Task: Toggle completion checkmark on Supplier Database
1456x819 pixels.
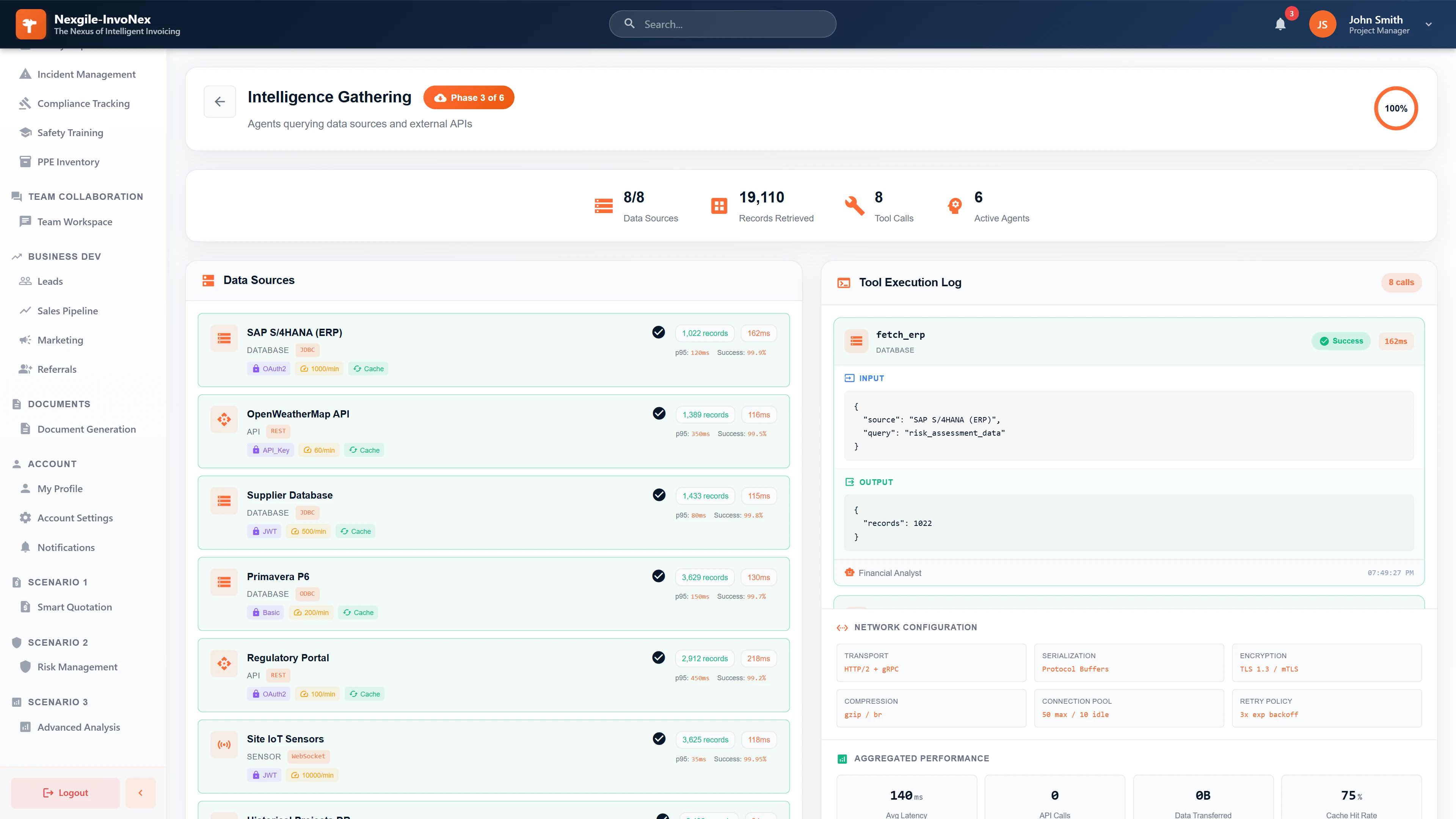Action: coord(659,494)
